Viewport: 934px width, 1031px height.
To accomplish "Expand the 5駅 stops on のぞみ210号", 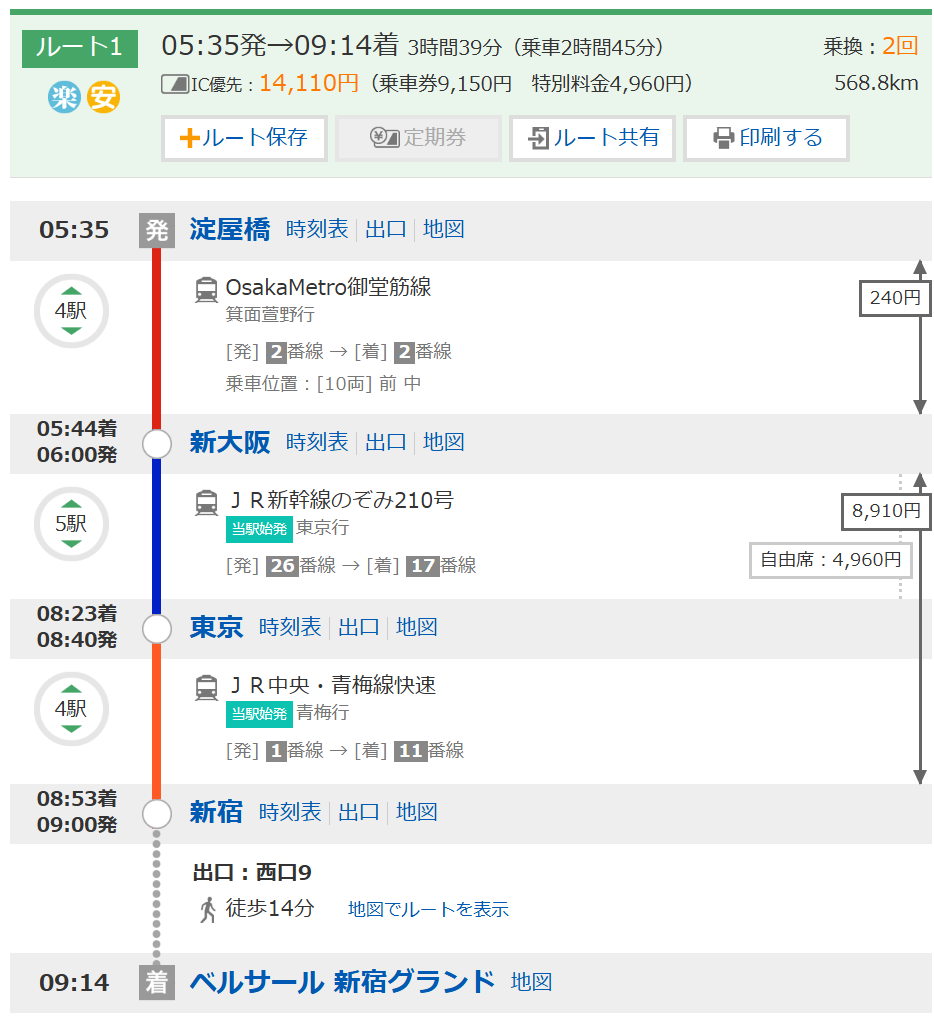I will tap(71, 524).
